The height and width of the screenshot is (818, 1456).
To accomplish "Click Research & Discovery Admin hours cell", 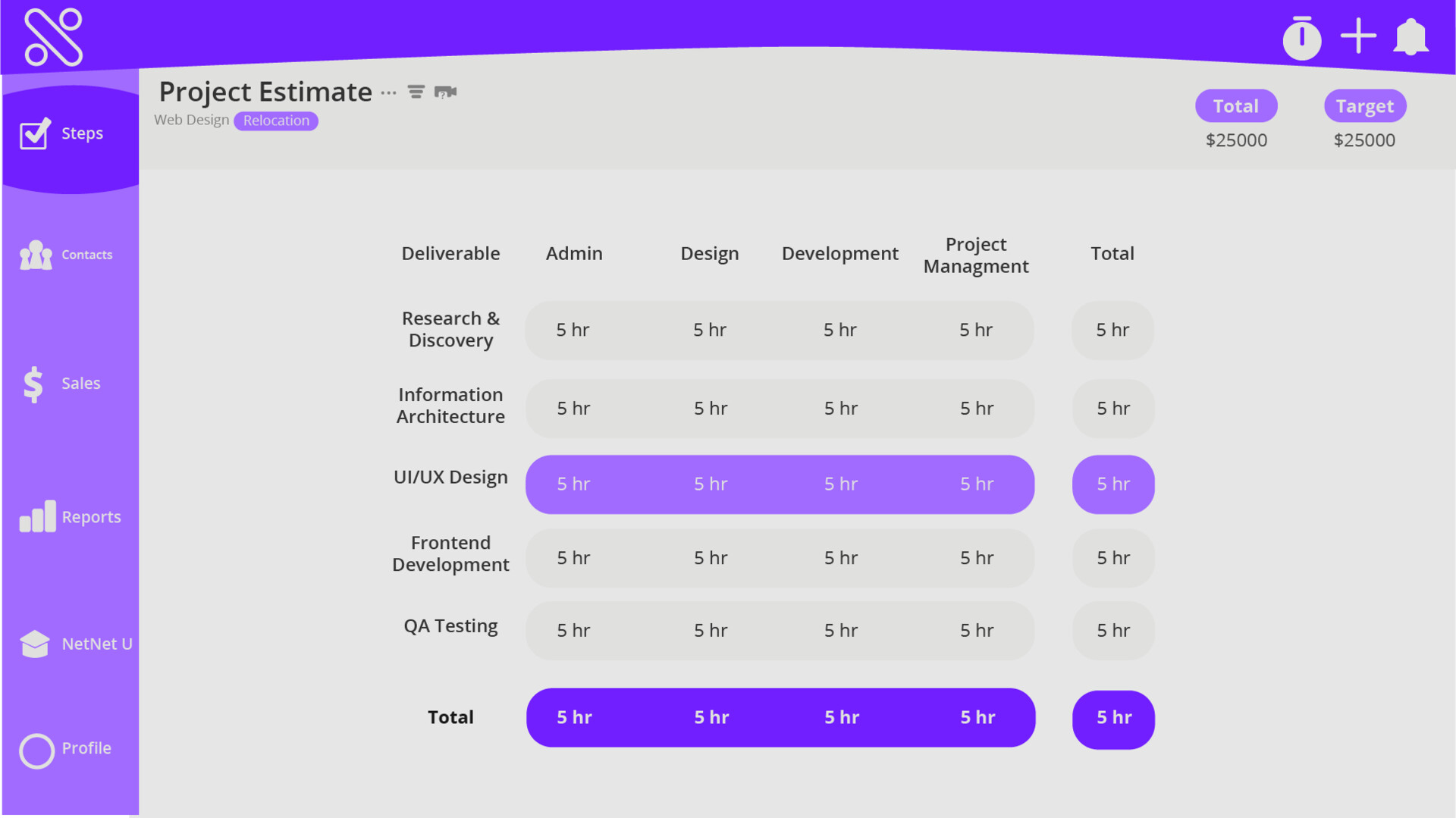I will 573,331.
